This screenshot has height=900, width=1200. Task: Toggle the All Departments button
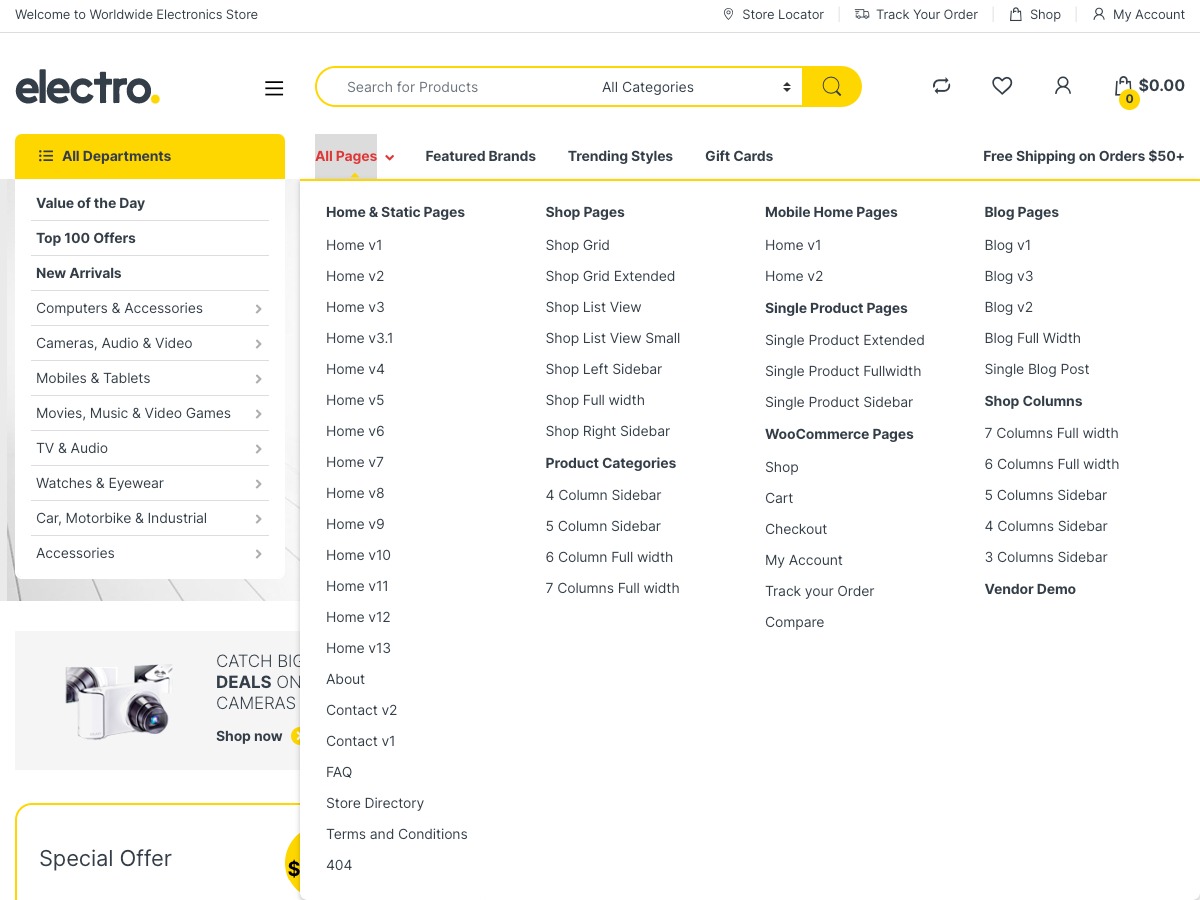pyautogui.click(x=150, y=156)
